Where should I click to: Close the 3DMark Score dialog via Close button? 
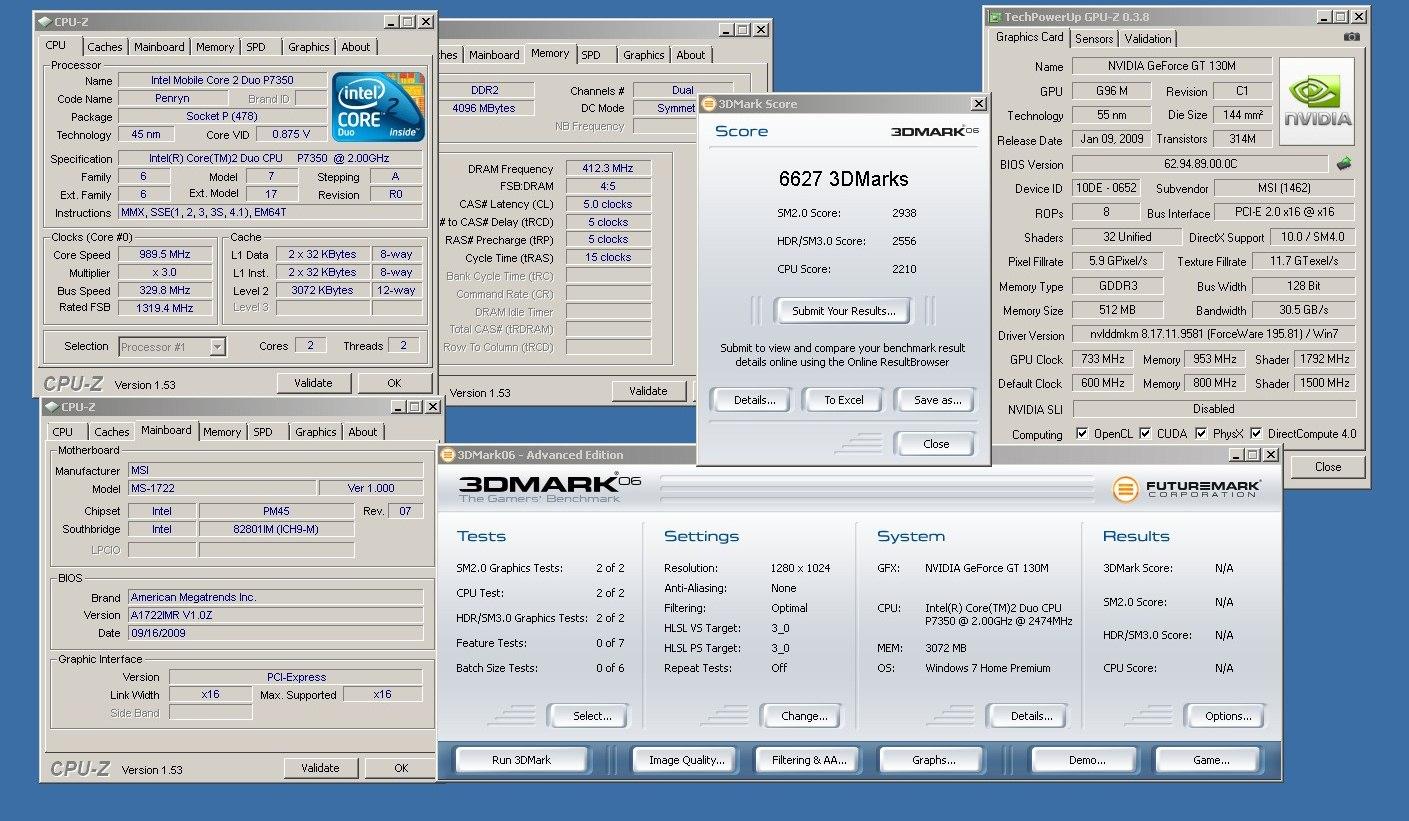click(936, 444)
